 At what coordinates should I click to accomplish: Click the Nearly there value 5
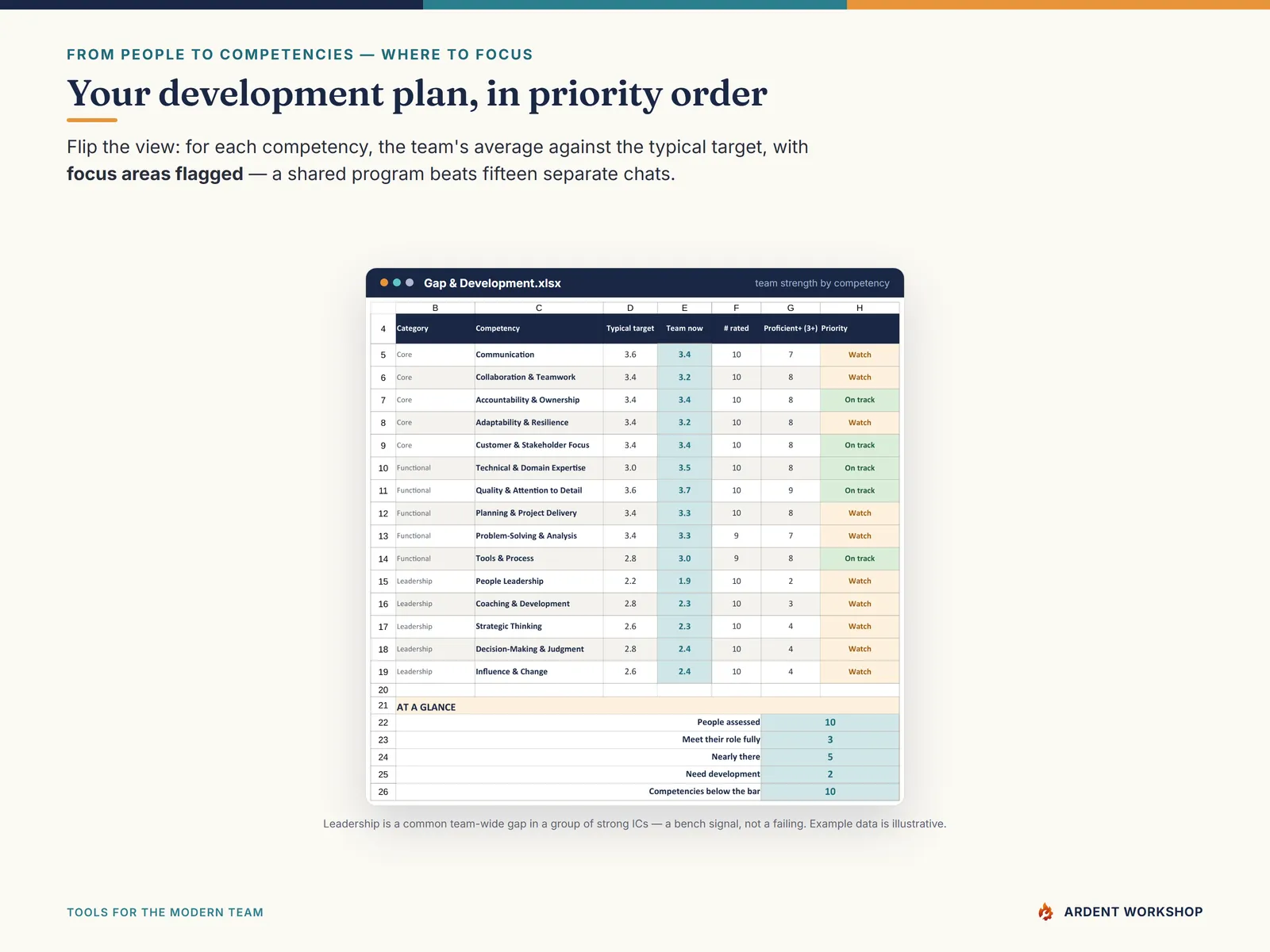tap(830, 757)
